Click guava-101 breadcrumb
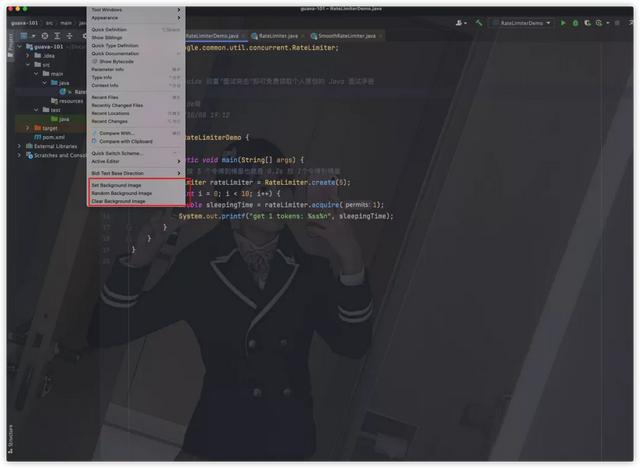 pos(24,23)
